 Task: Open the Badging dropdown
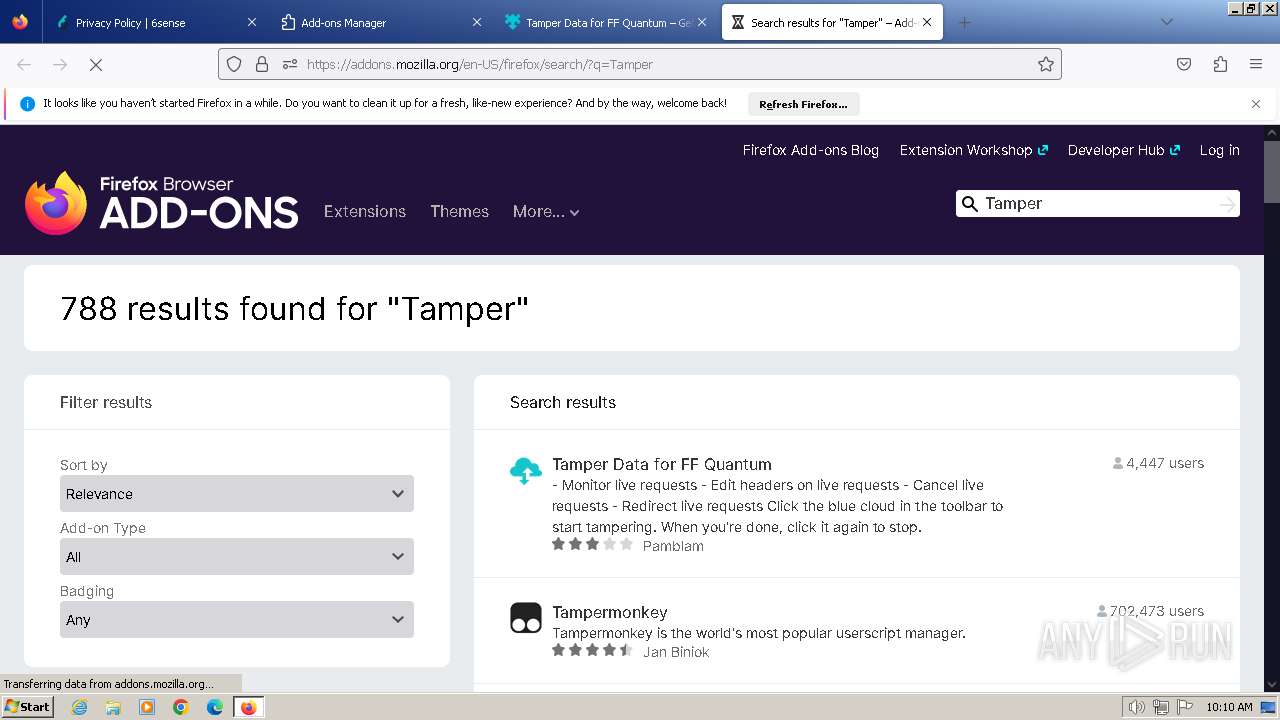click(237, 620)
